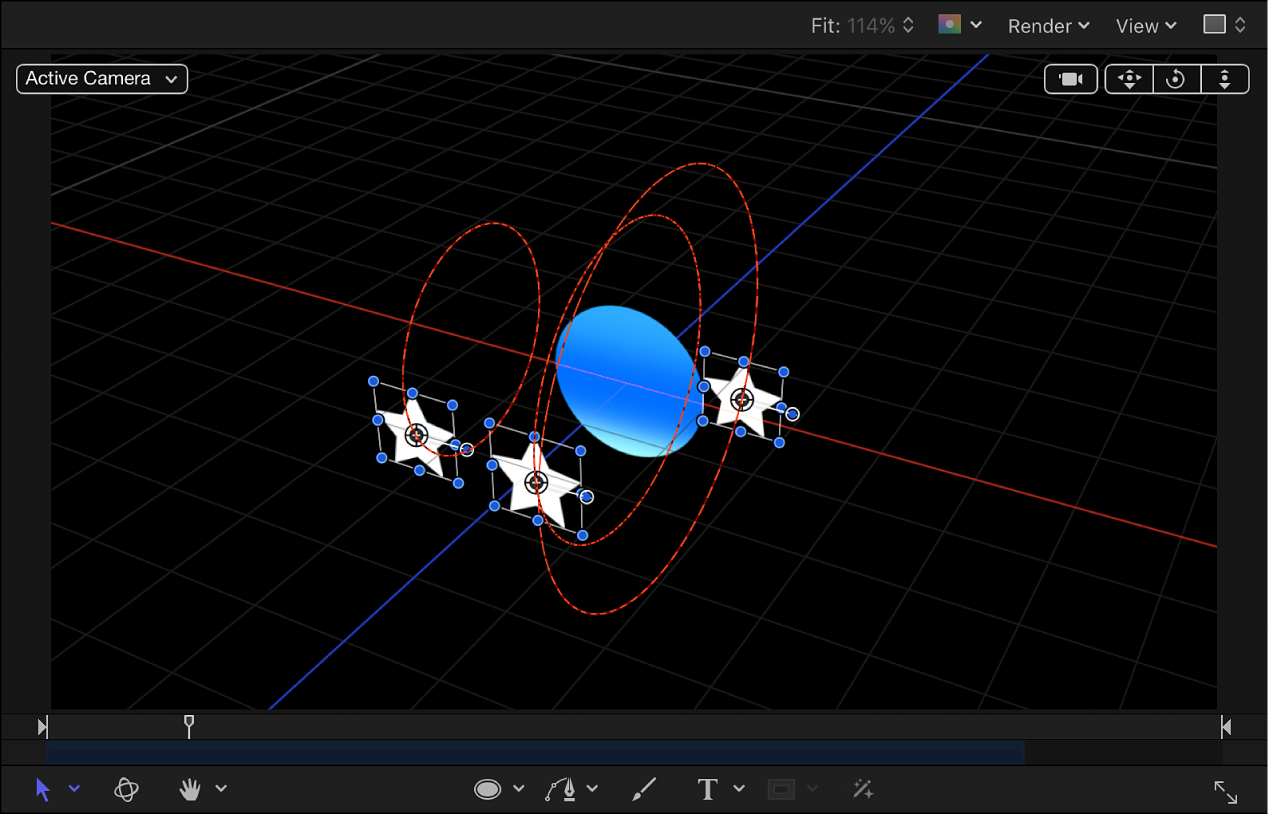Choose the Text tool
1270x814 pixels.
point(707,789)
